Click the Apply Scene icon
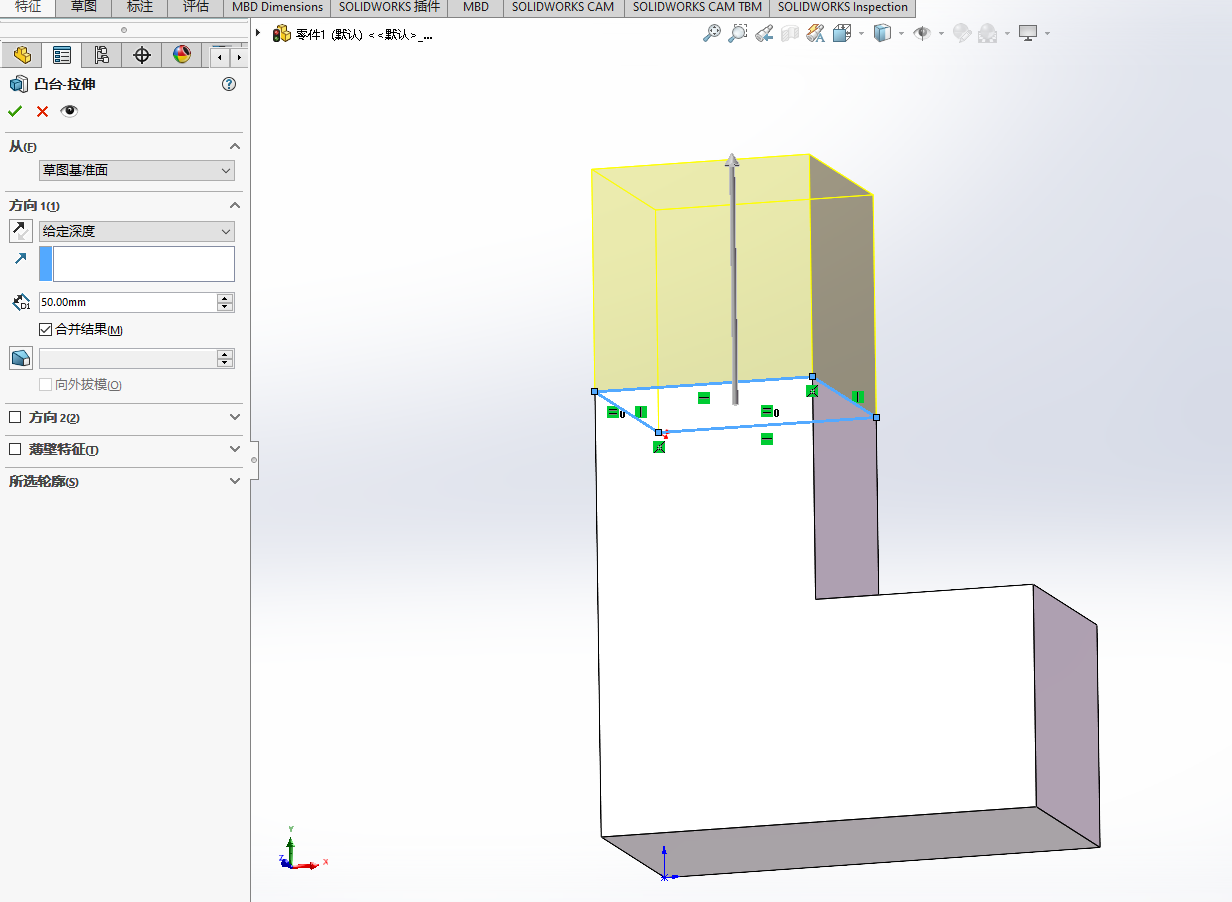This screenshot has width=1232, height=902. coord(988,33)
